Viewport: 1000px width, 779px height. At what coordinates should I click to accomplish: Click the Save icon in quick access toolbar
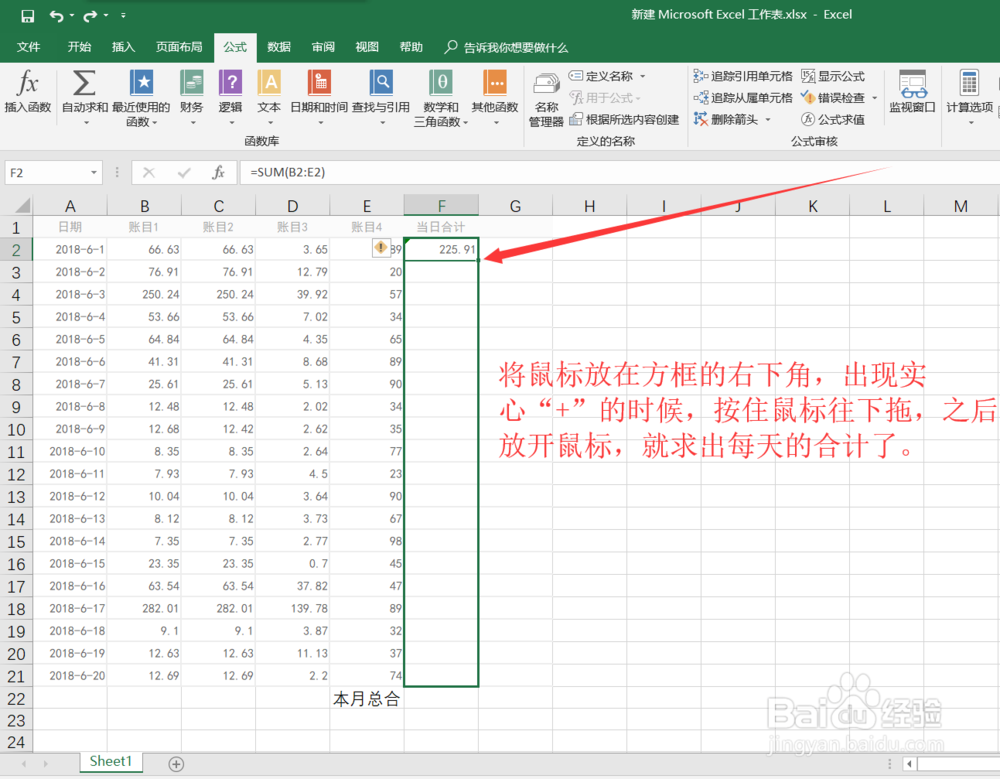[x=27, y=16]
